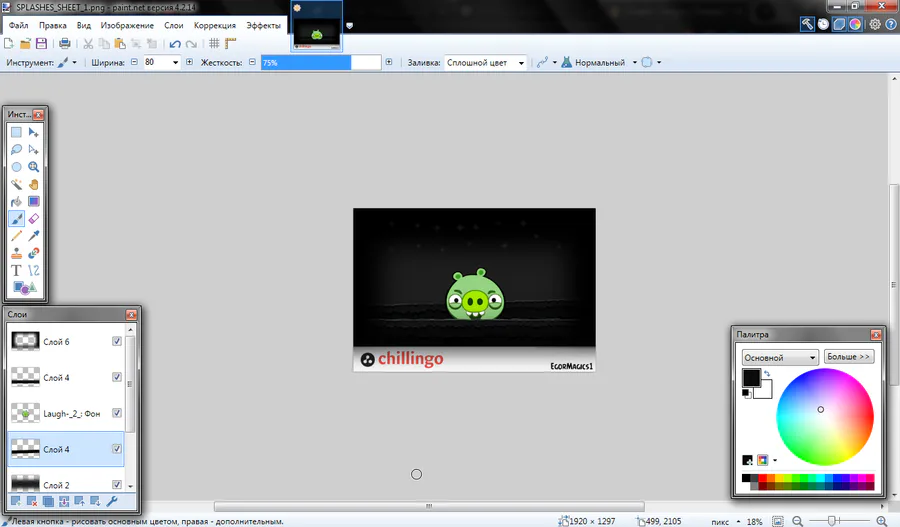Open the Слои menu
This screenshot has height=527, width=900.
[x=173, y=25]
